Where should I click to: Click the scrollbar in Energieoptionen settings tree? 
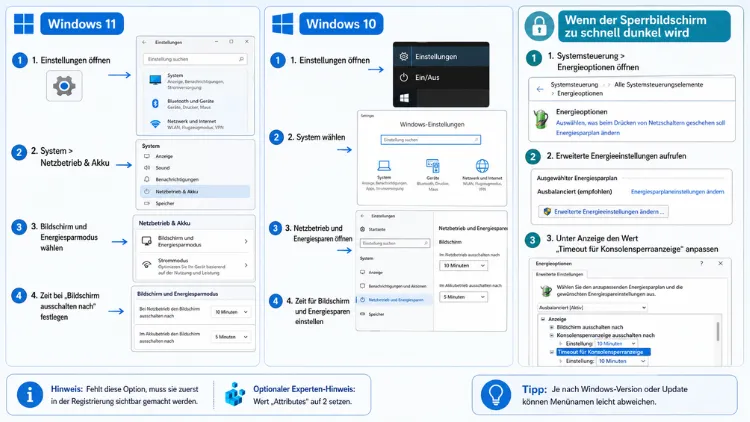[718, 331]
